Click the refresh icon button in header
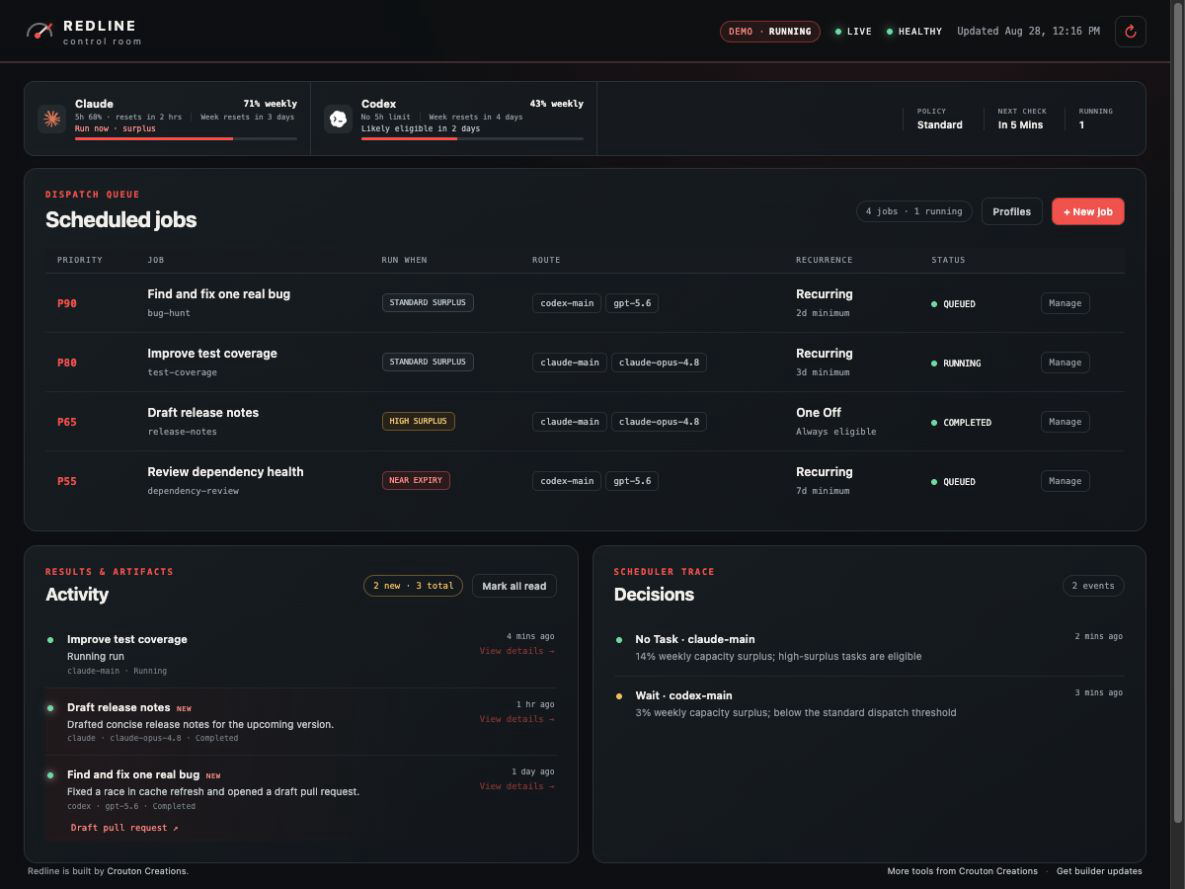 pyautogui.click(x=1131, y=32)
